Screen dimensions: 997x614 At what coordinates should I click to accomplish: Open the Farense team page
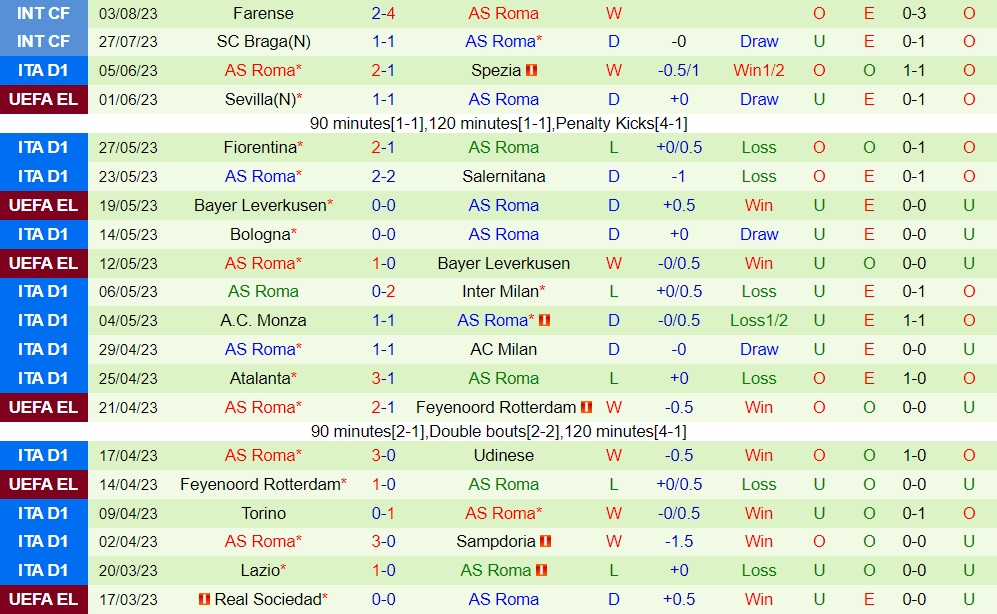tap(263, 13)
